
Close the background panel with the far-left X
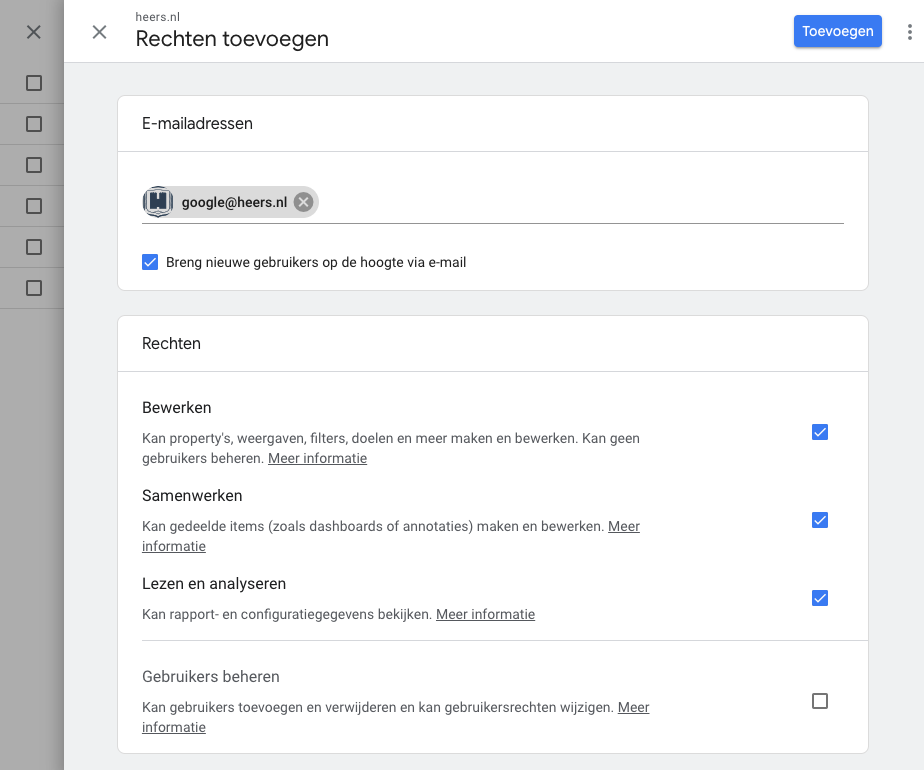(x=34, y=32)
